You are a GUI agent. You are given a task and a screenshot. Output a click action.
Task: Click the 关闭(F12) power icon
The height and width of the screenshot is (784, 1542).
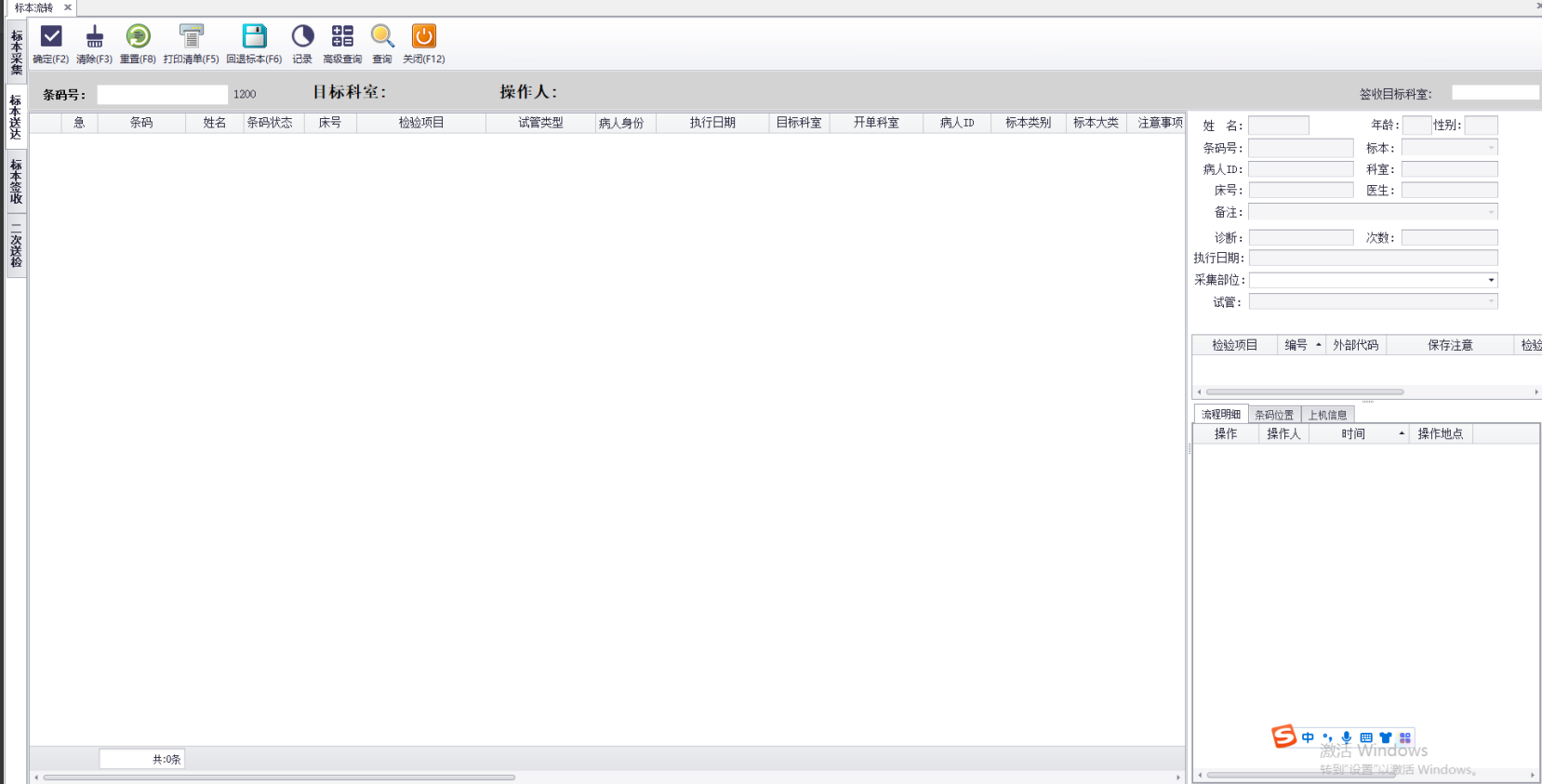(423, 36)
